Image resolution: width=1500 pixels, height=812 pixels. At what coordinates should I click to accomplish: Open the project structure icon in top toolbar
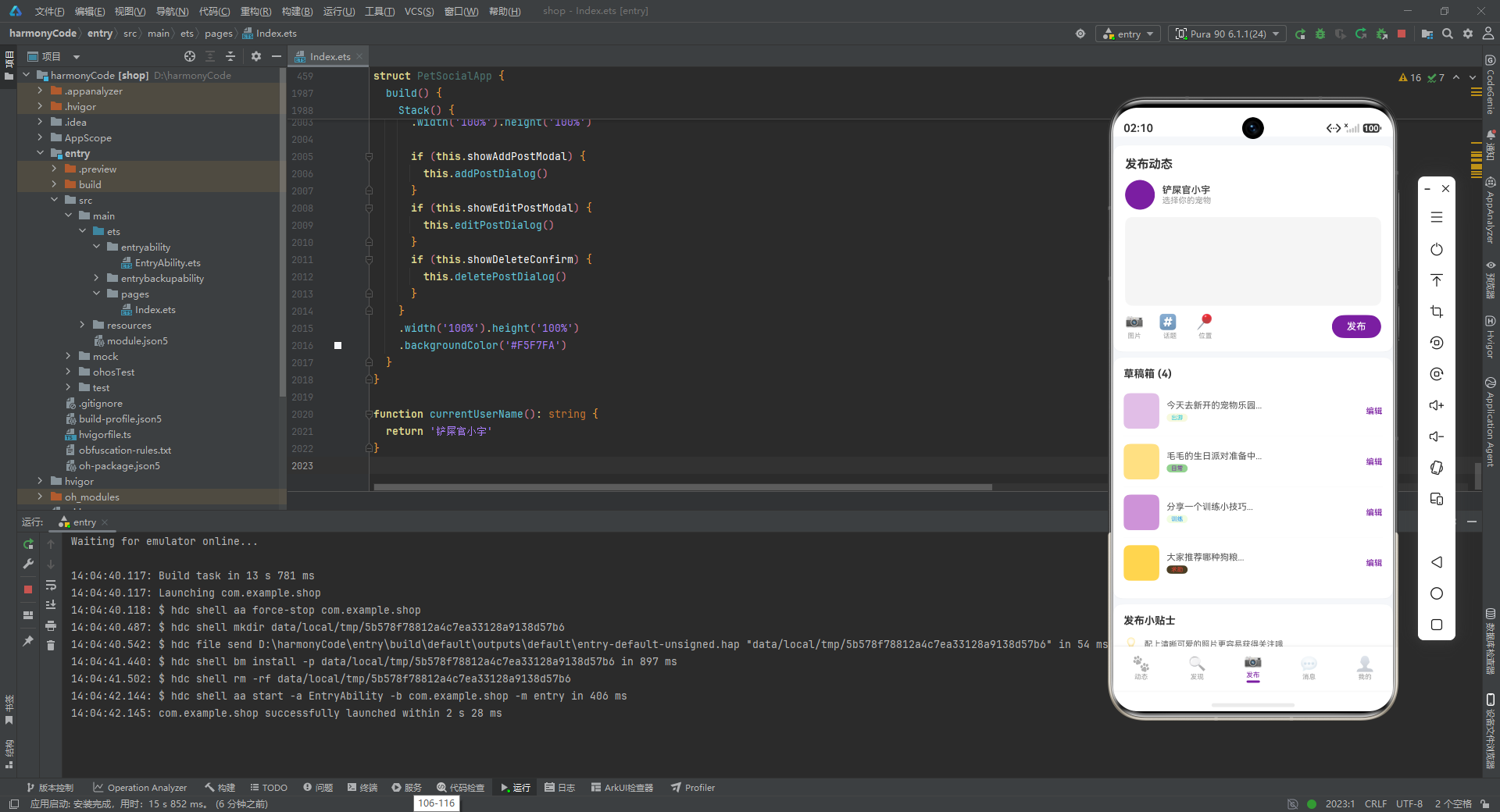(x=1427, y=34)
